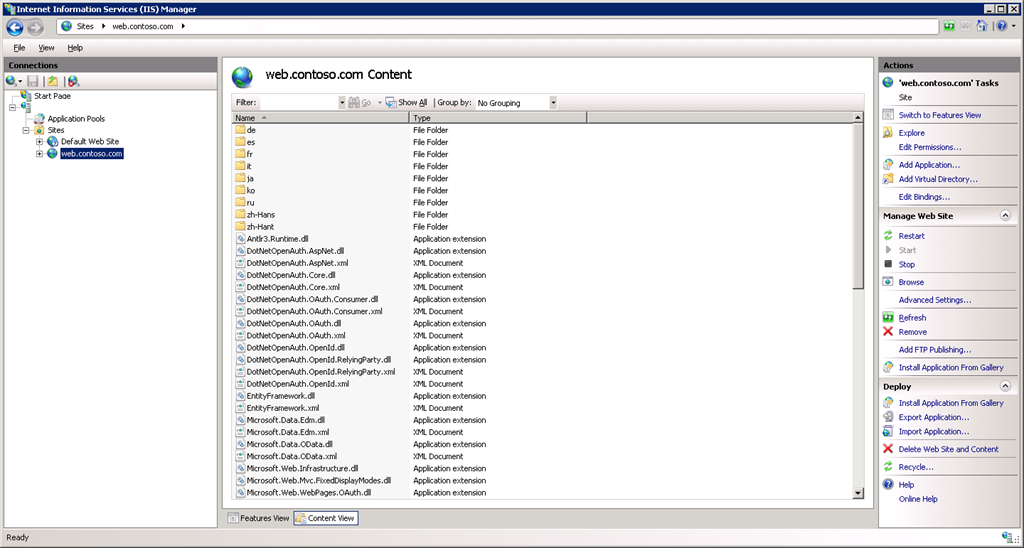Click the red X Delete Web Site and Content icon

point(888,449)
